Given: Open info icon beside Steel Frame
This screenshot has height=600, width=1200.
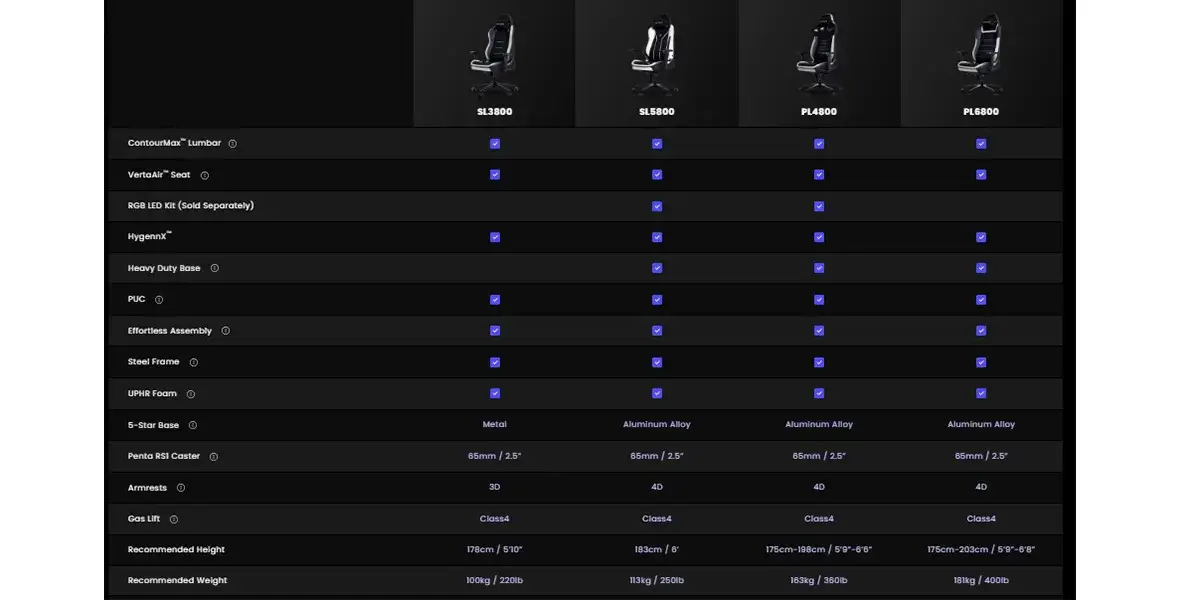Looking at the screenshot, I should tap(194, 362).
